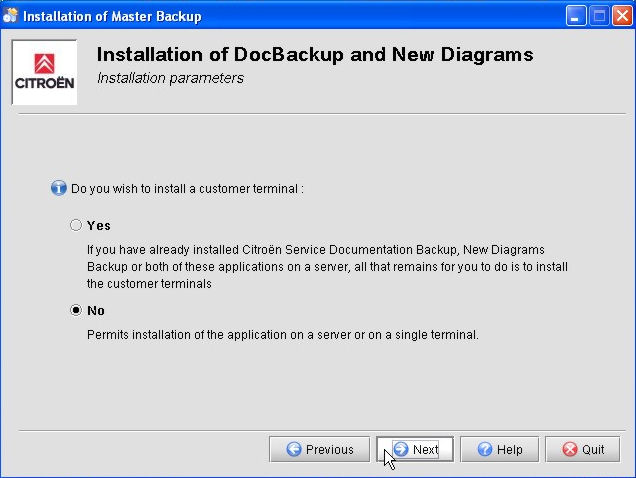Select the No radio button

(x=76, y=310)
